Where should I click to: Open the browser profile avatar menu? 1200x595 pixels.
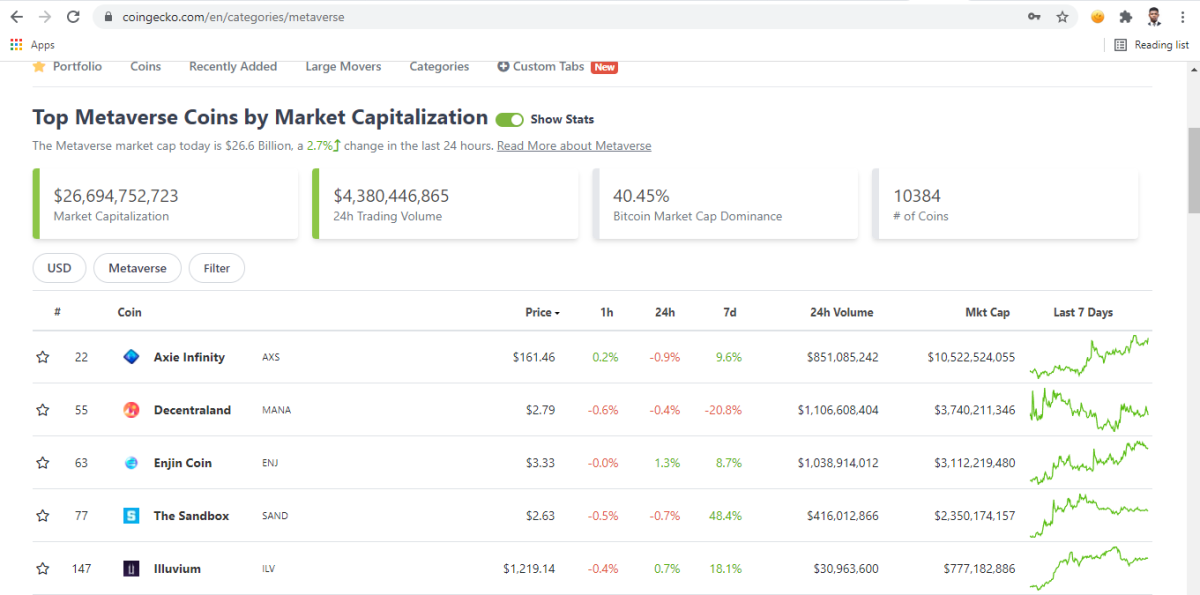click(x=1153, y=17)
